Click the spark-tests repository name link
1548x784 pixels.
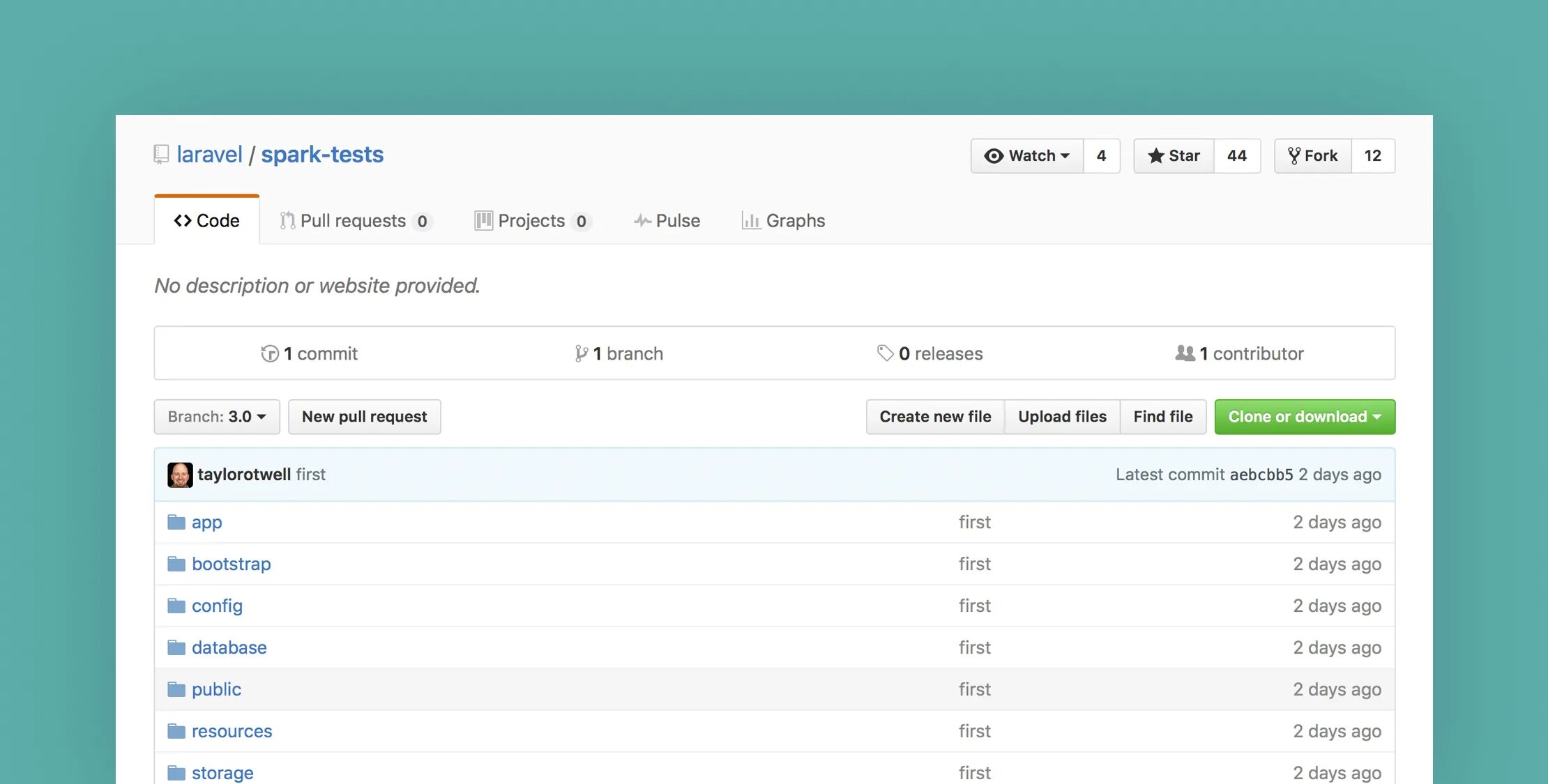321,154
